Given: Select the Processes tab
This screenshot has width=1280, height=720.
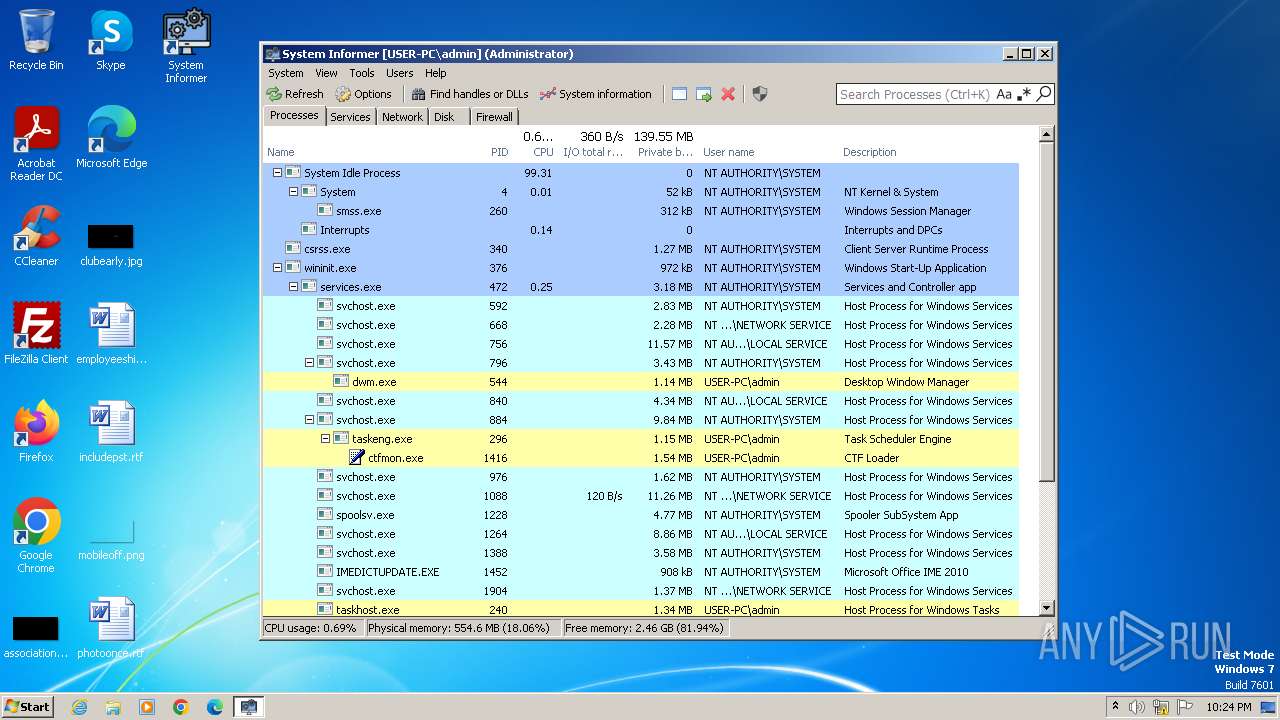Looking at the screenshot, I should 294,115.
